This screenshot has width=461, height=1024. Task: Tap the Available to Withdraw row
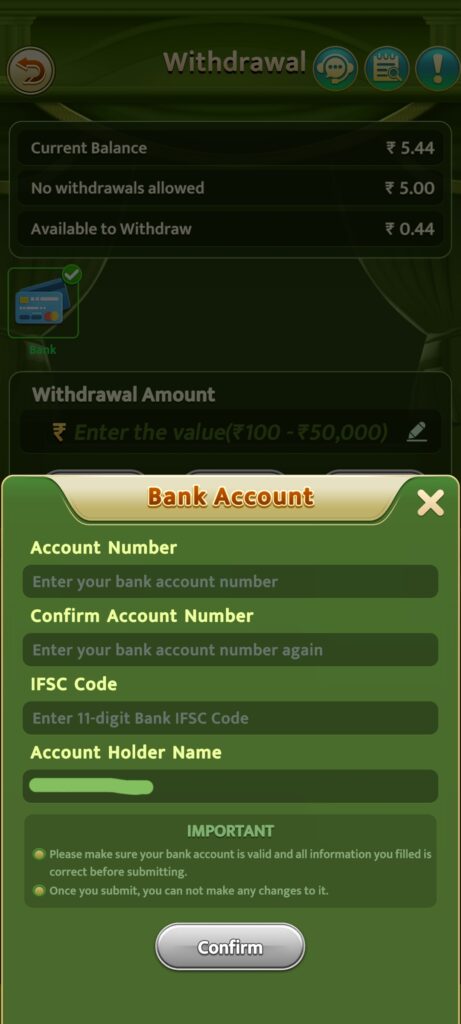coord(232,229)
